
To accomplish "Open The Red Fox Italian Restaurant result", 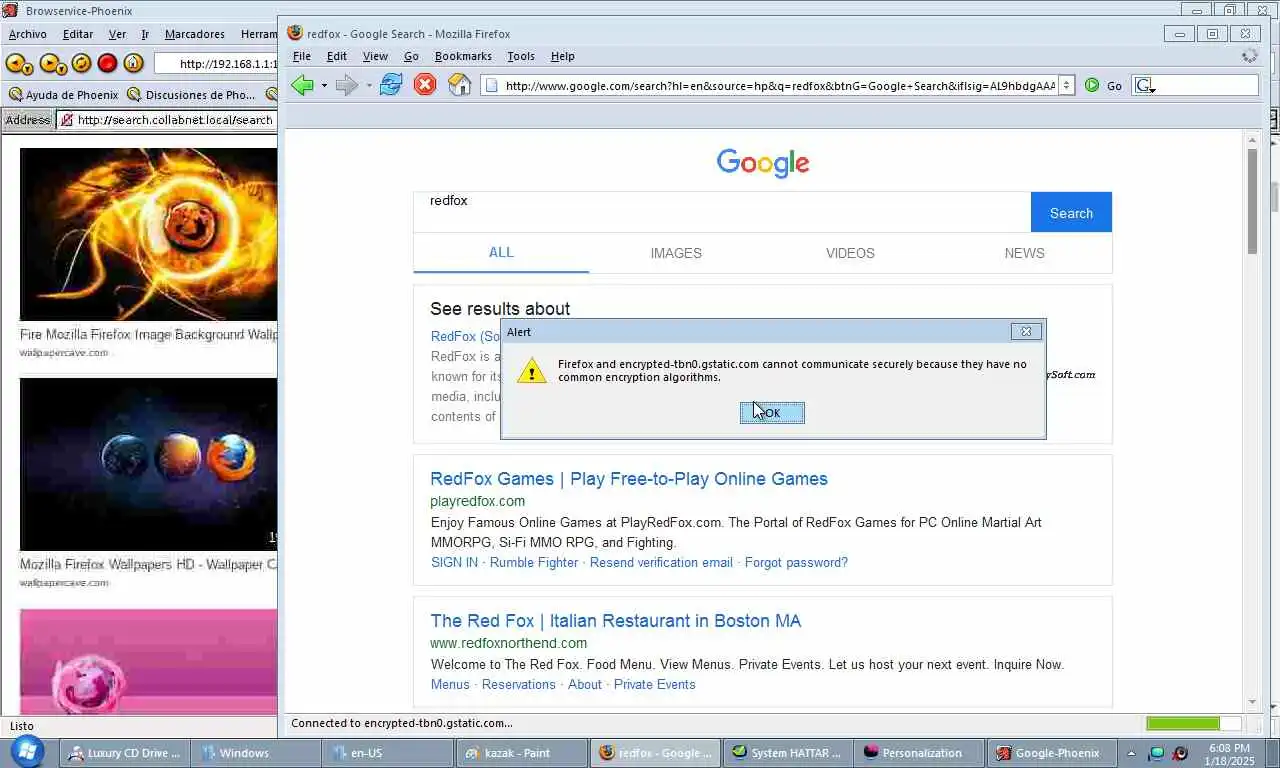I will click(616, 621).
